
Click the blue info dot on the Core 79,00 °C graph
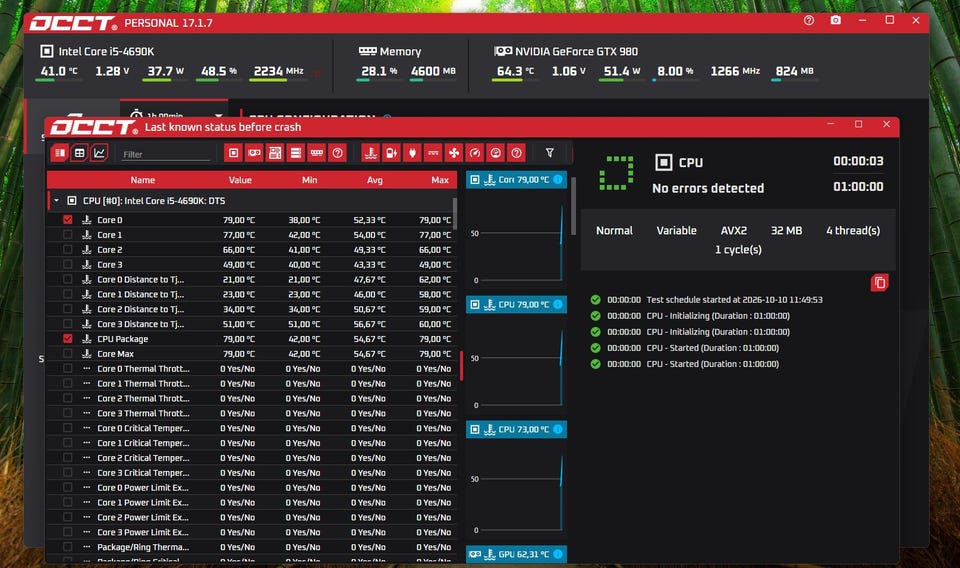pyautogui.click(x=558, y=179)
